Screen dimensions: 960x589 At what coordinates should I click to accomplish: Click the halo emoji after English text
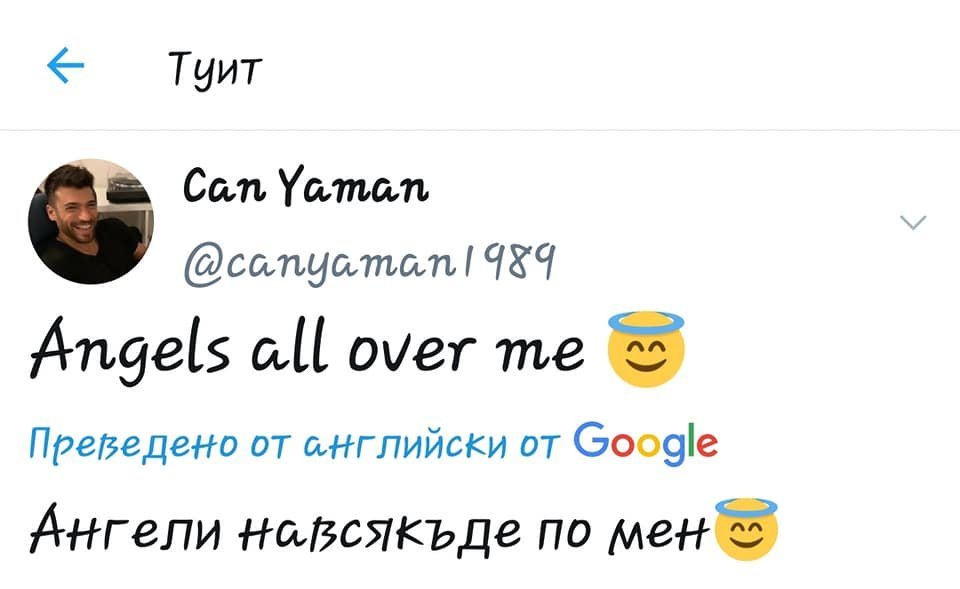coord(645,349)
